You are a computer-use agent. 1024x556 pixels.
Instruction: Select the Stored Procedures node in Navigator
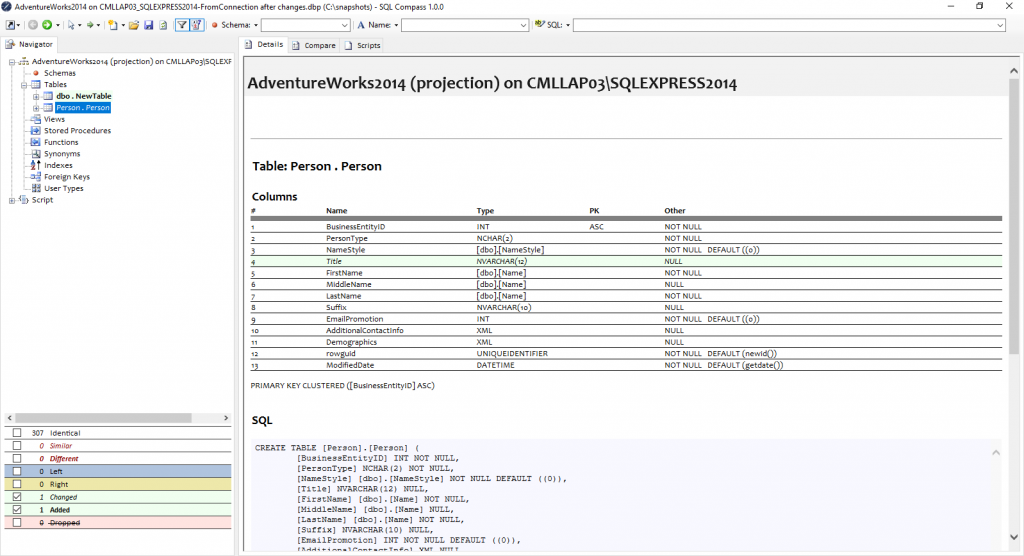click(x=77, y=131)
